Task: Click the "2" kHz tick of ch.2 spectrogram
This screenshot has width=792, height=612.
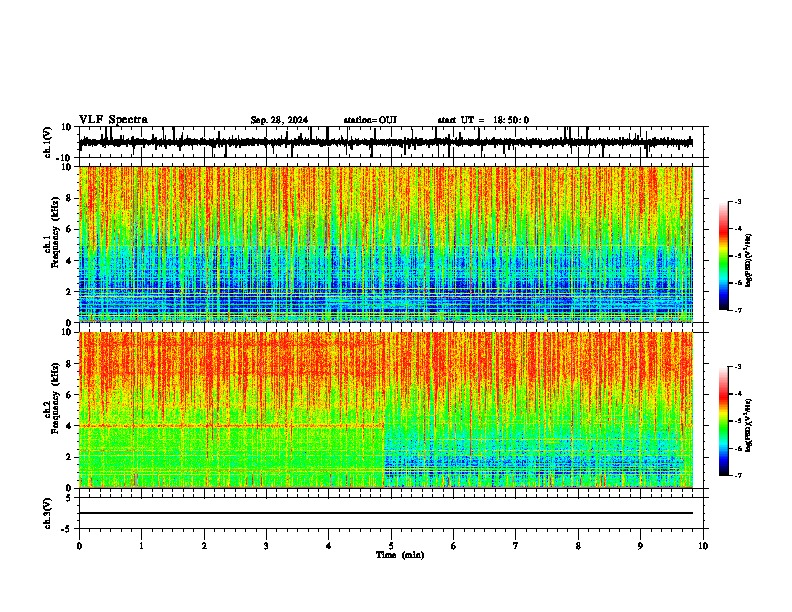Action: [x=69, y=457]
